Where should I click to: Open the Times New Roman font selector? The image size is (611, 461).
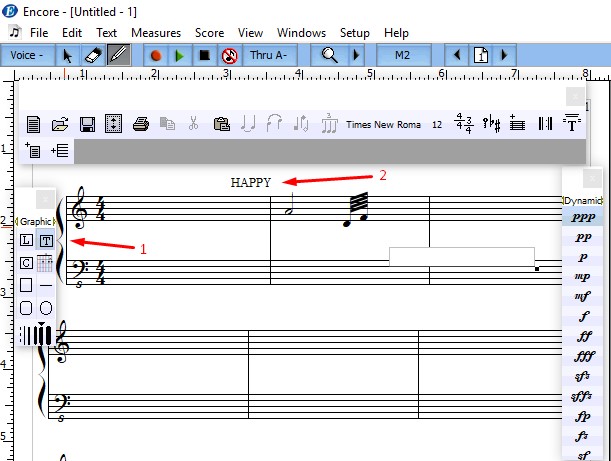[x=383, y=125]
